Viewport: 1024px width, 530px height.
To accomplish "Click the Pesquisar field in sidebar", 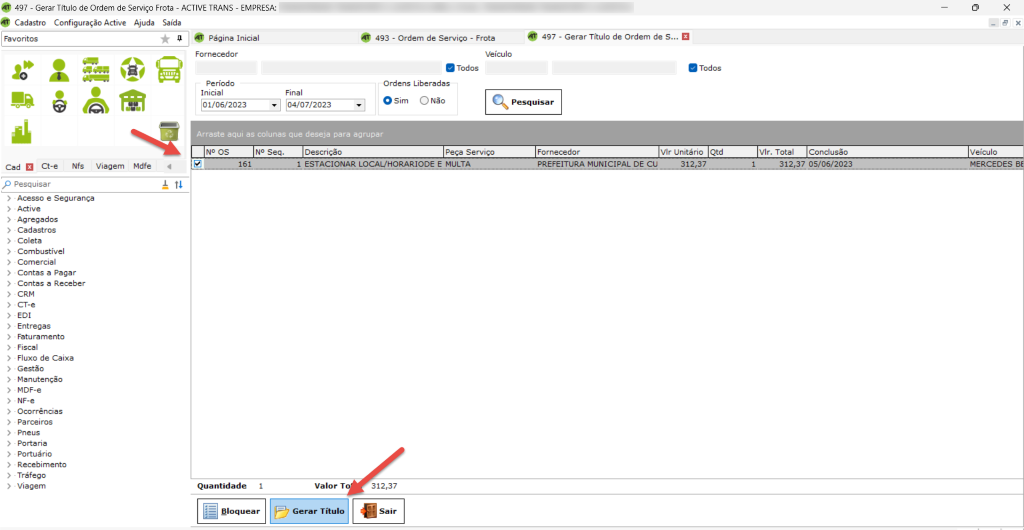I will (80, 184).
